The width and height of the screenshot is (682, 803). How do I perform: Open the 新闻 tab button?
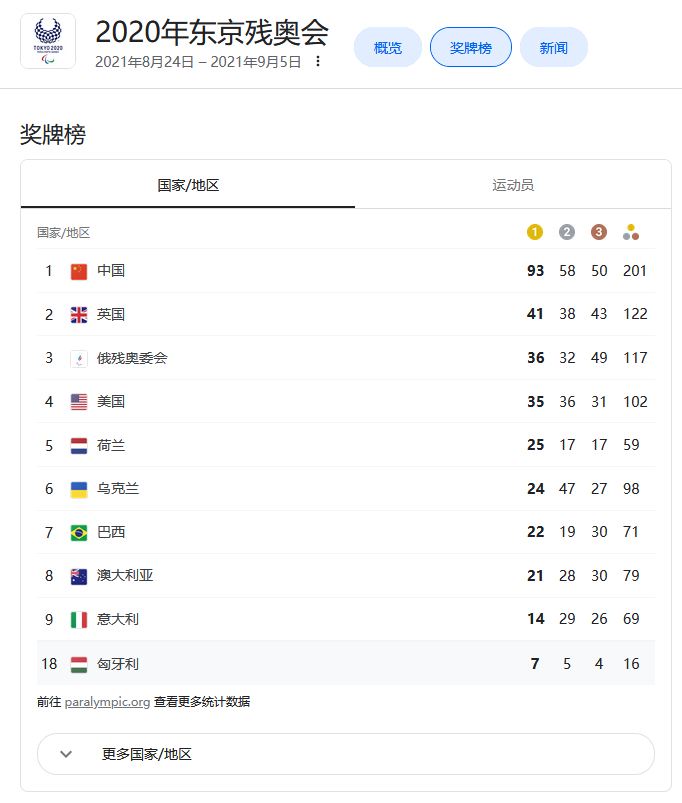pos(553,47)
